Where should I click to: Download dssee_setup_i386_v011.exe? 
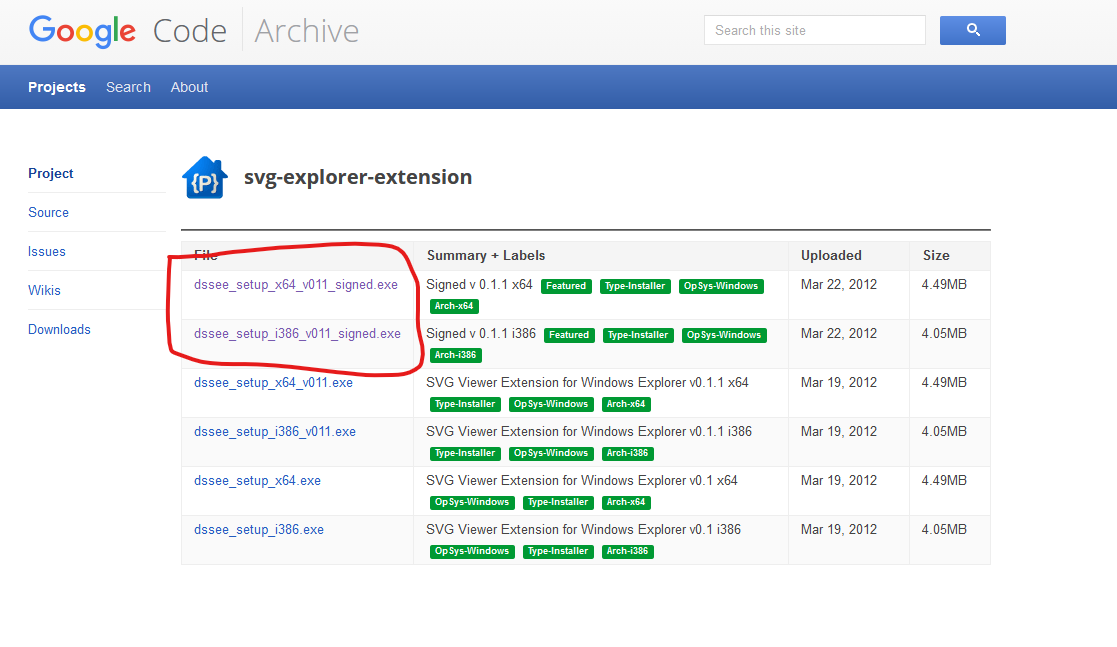[275, 432]
